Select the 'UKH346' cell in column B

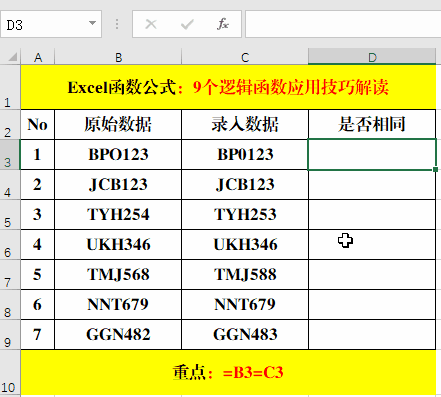click(118, 244)
